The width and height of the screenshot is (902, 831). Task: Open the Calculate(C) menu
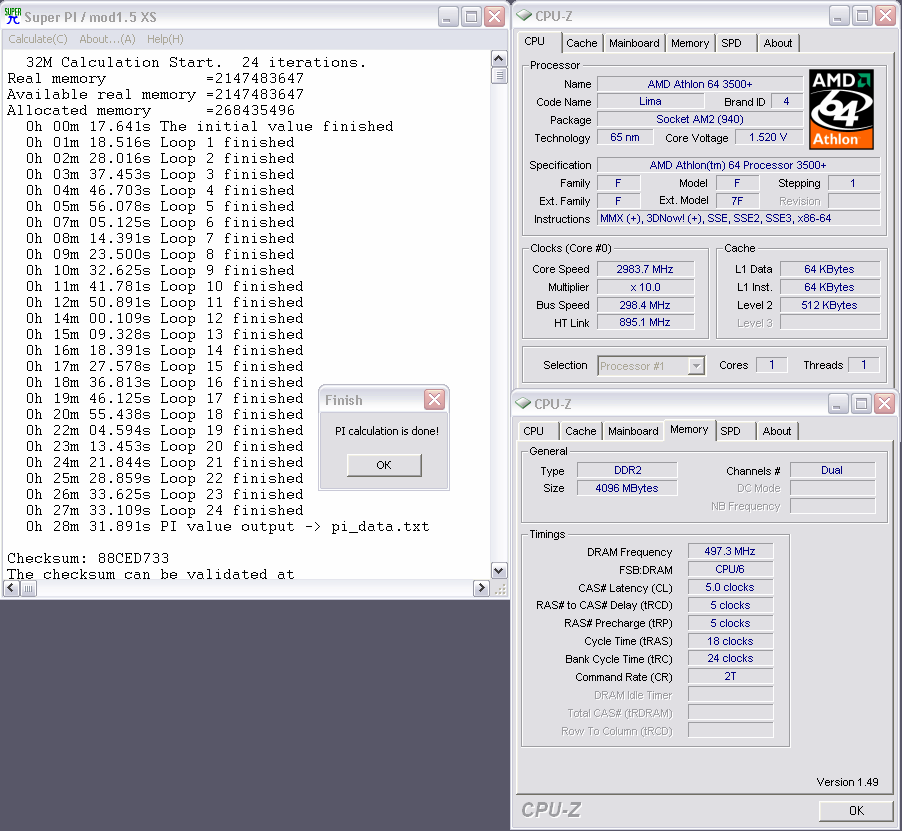pyautogui.click(x=38, y=39)
